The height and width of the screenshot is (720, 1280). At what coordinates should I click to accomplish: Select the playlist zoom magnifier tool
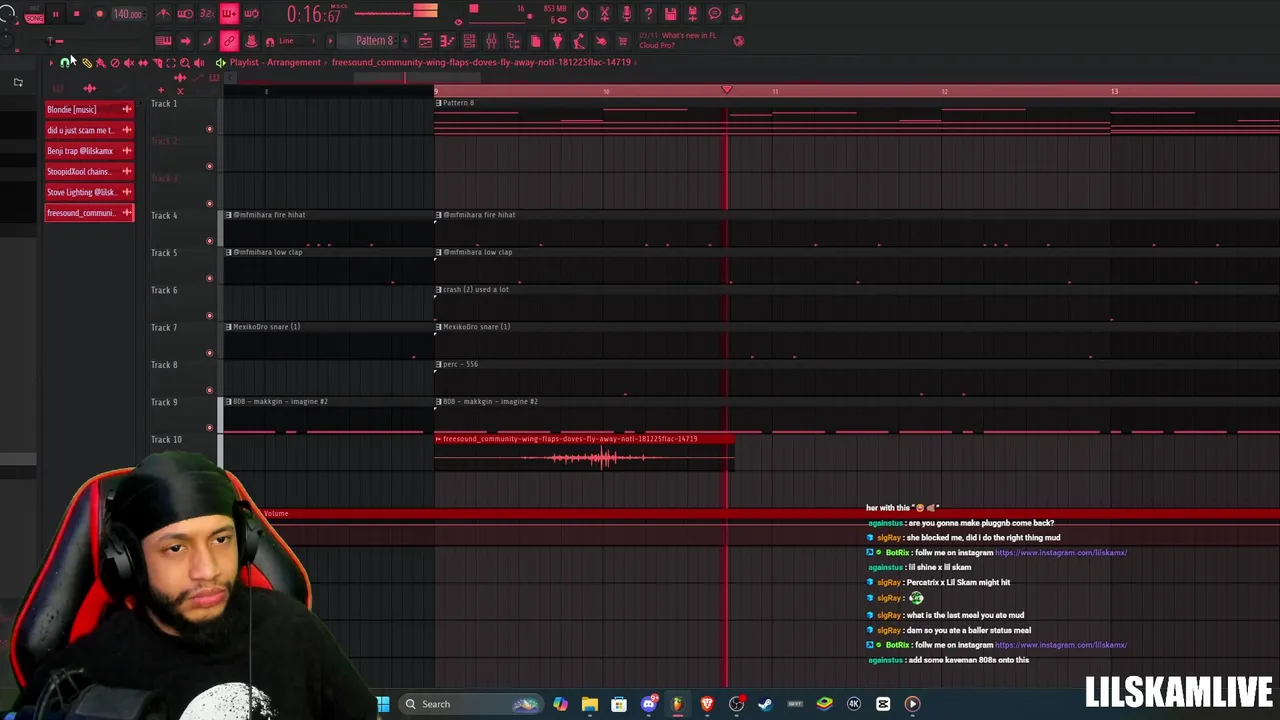click(x=185, y=63)
